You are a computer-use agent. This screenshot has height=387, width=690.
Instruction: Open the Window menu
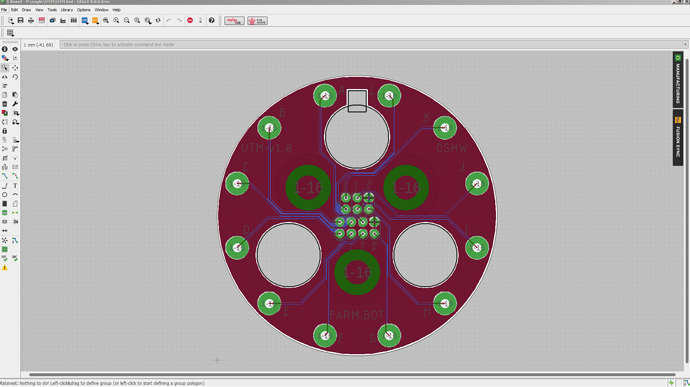tap(101, 10)
